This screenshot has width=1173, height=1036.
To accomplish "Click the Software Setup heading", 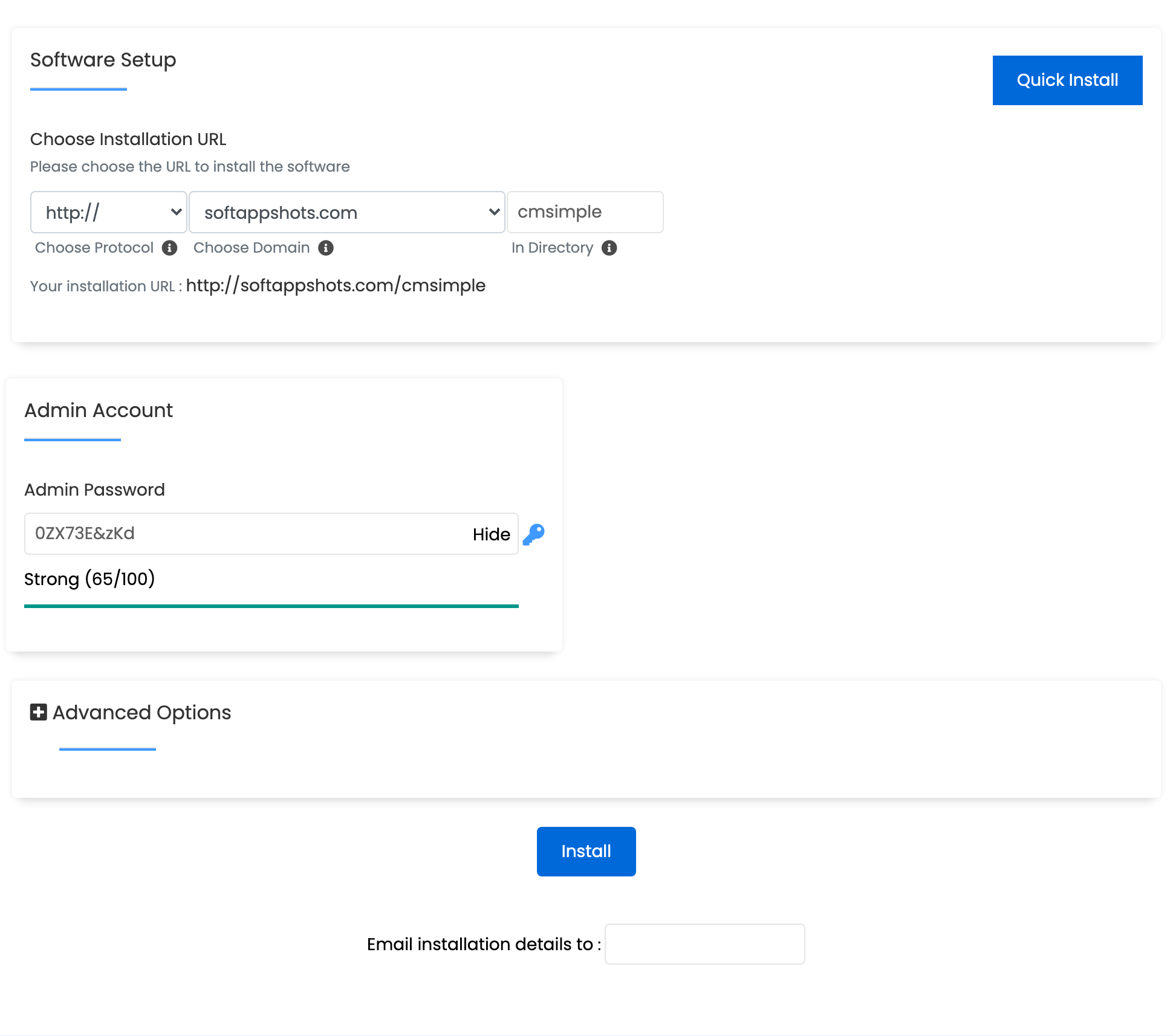I will tap(102, 60).
